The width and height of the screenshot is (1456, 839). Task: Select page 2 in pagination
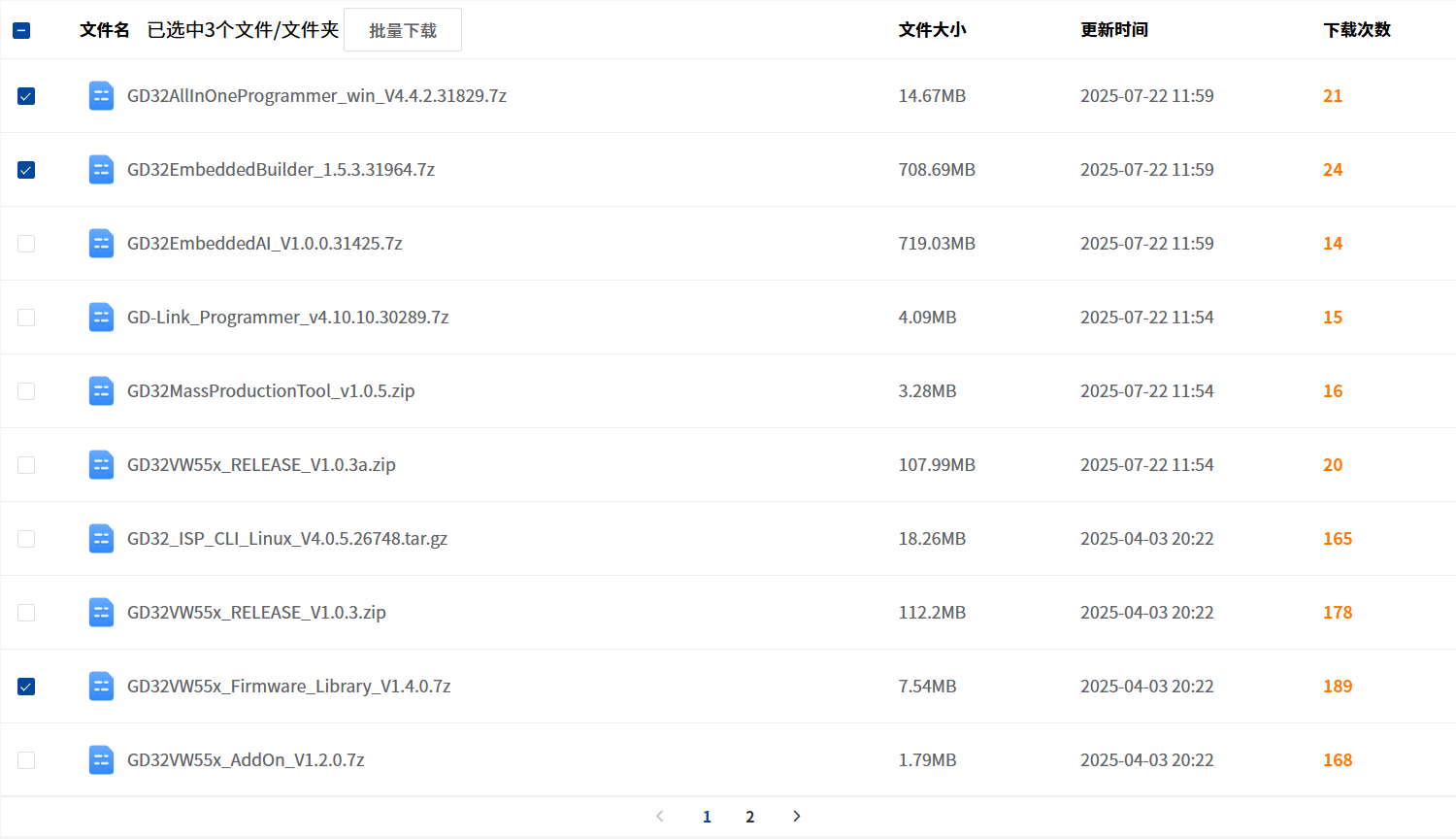[x=749, y=817]
